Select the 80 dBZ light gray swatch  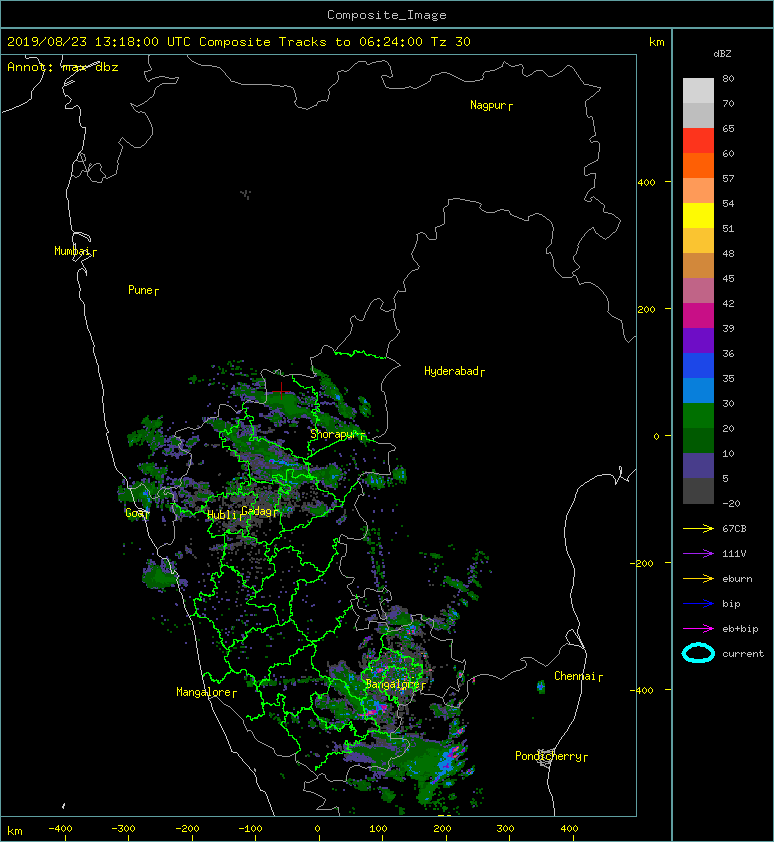698,90
